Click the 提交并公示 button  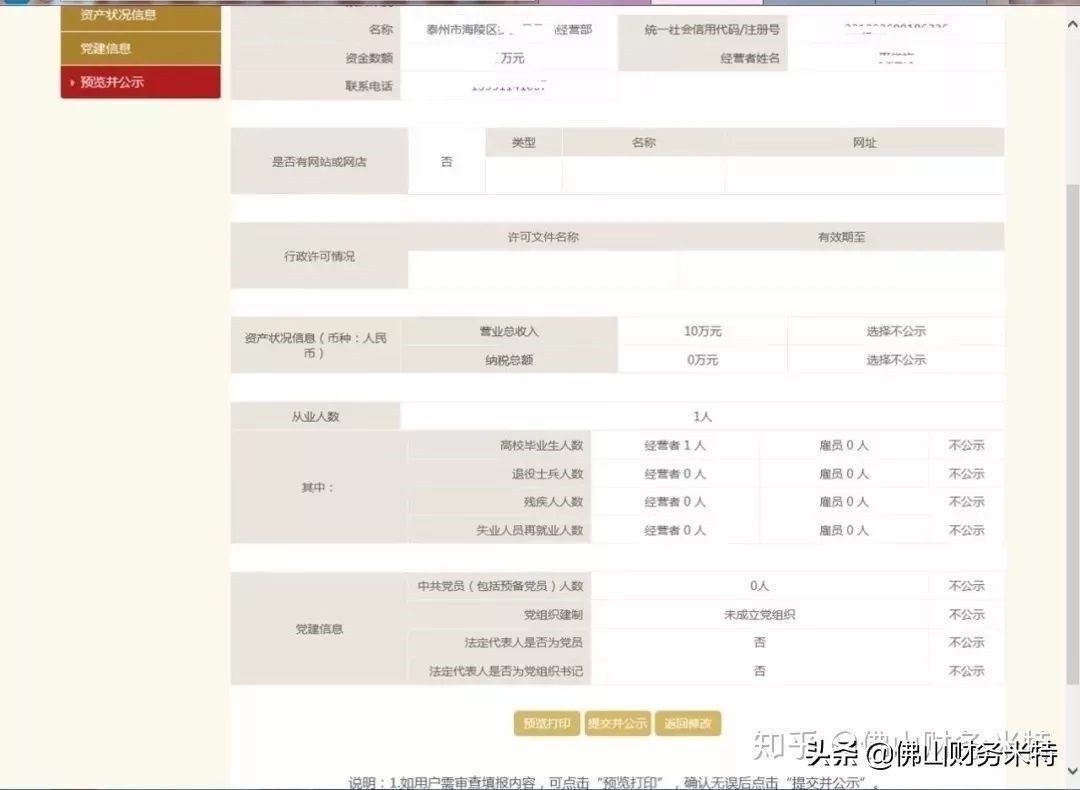click(x=618, y=723)
